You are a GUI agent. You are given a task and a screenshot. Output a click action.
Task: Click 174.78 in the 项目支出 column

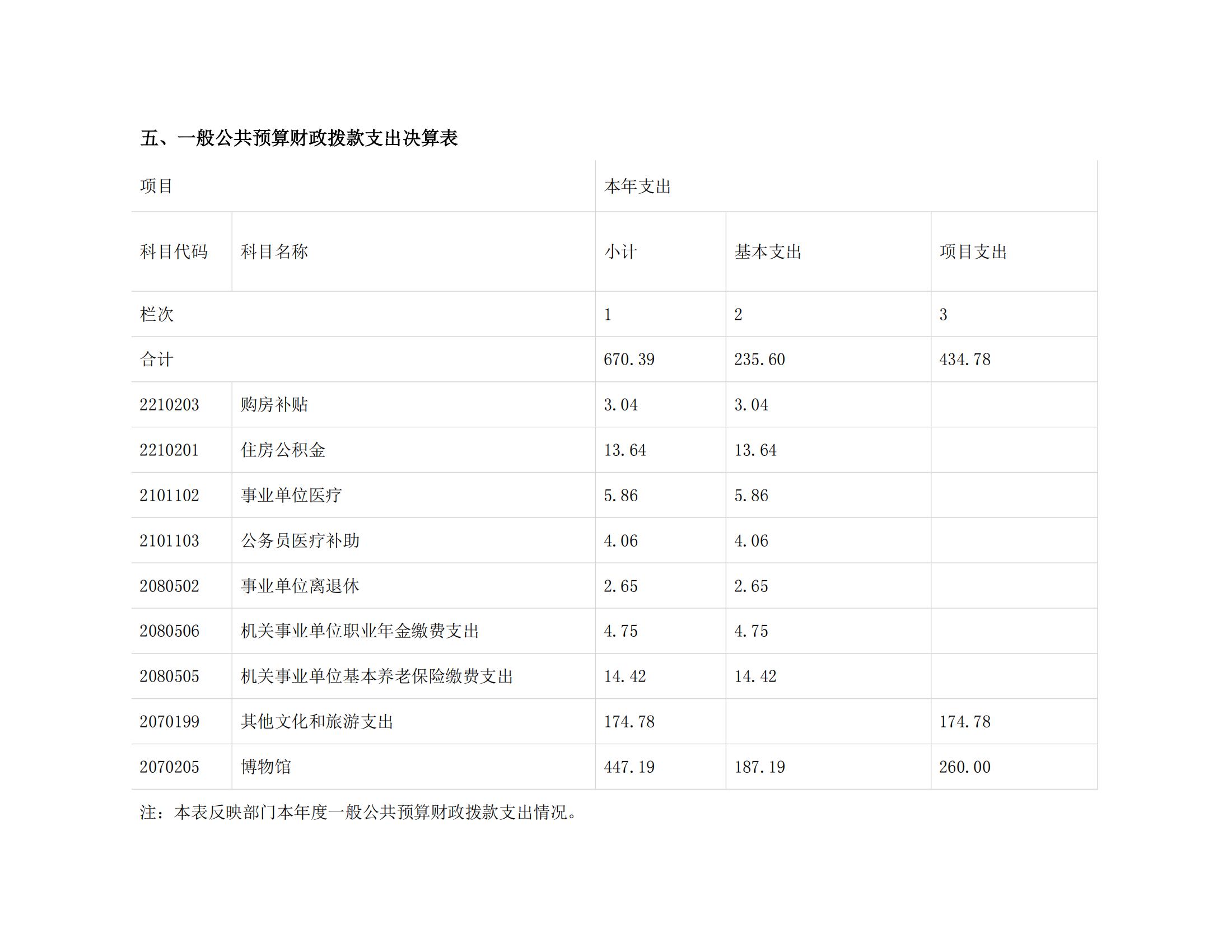point(965,721)
